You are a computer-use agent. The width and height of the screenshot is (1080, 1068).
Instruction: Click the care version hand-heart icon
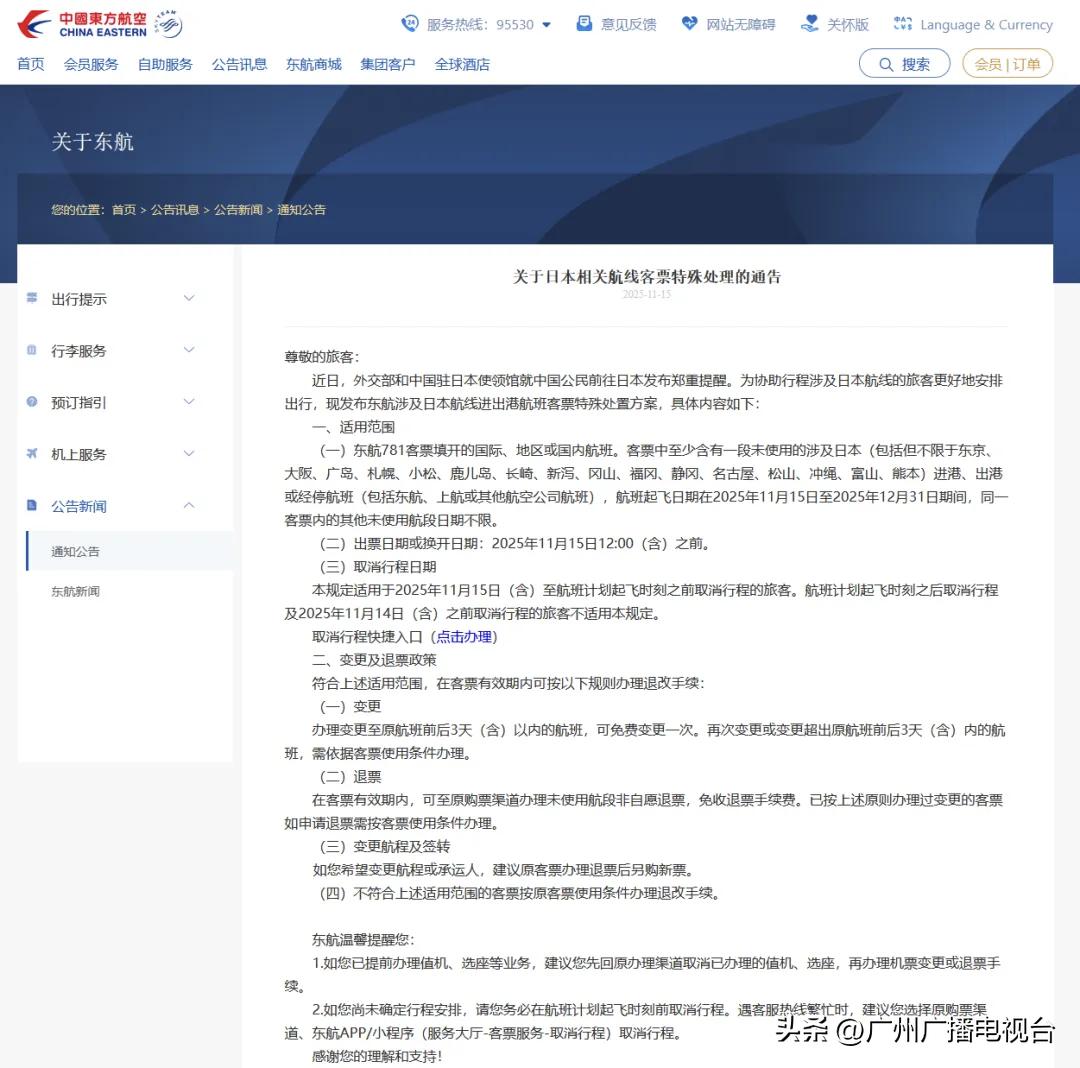(x=810, y=23)
